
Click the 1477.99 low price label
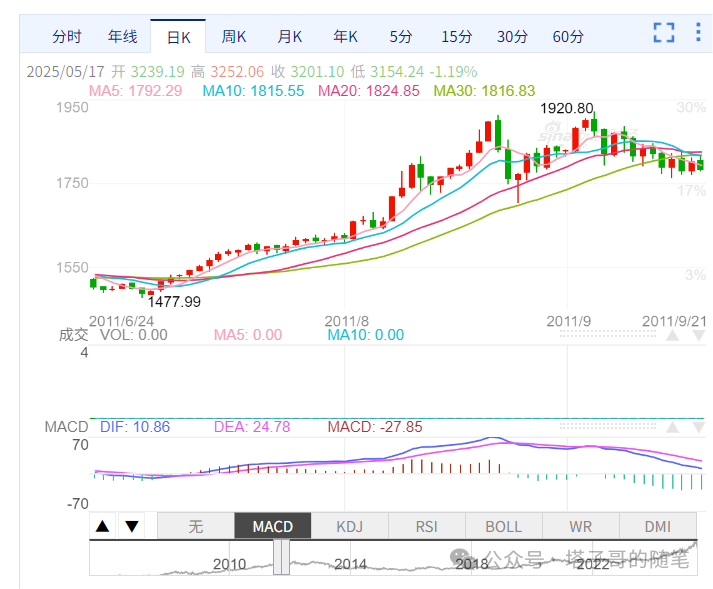[174, 302]
